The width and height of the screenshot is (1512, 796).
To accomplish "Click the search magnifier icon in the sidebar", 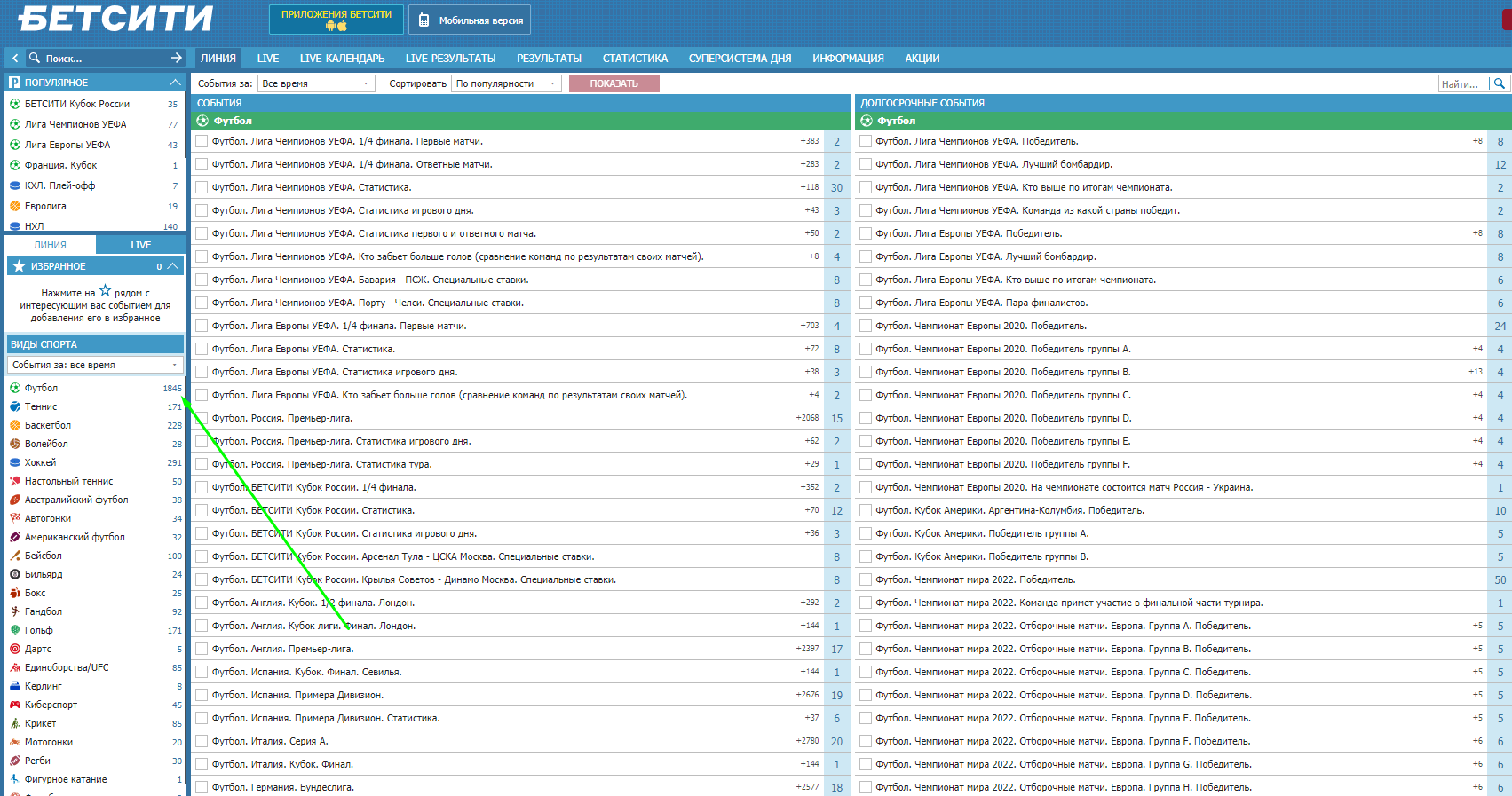I will pyautogui.click(x=35, y=58).
